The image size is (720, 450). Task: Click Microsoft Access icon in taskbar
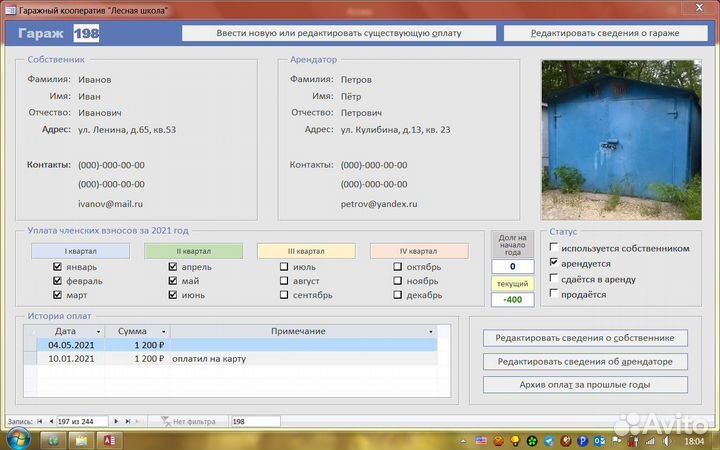point(108,440)
